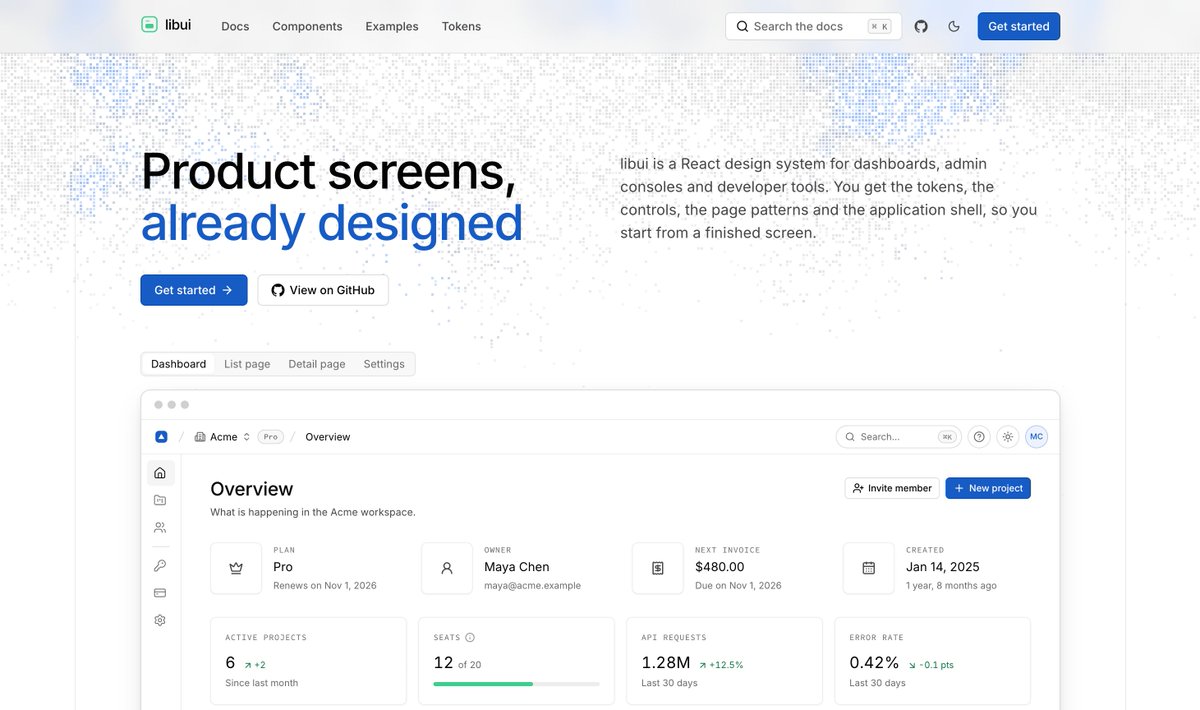This screenshot has width=1200, height=710.
Task: Click the hero Get started arrow button
Action: 194,290
